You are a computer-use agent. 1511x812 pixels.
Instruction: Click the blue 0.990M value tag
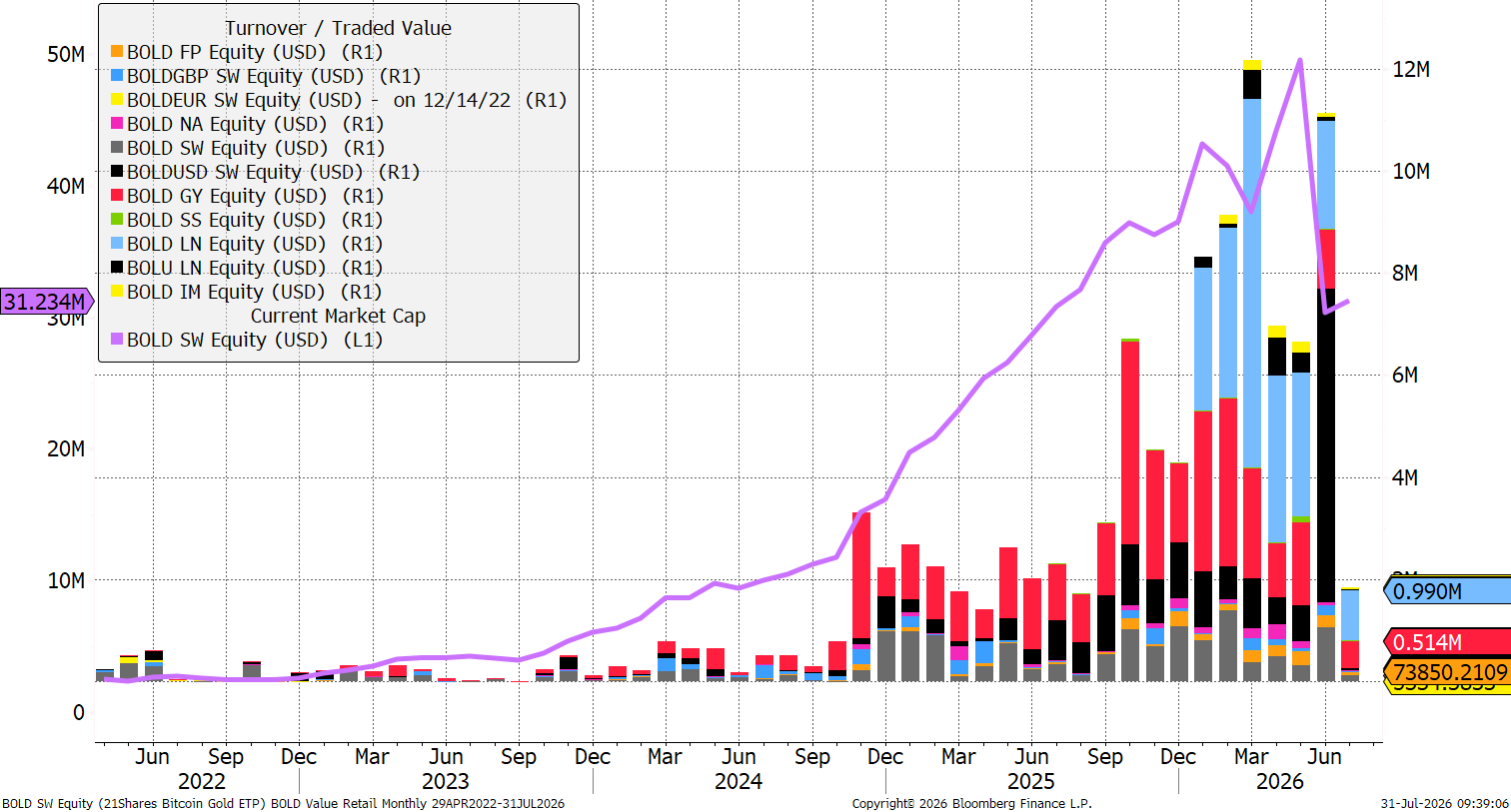(x=1446, y=591)
